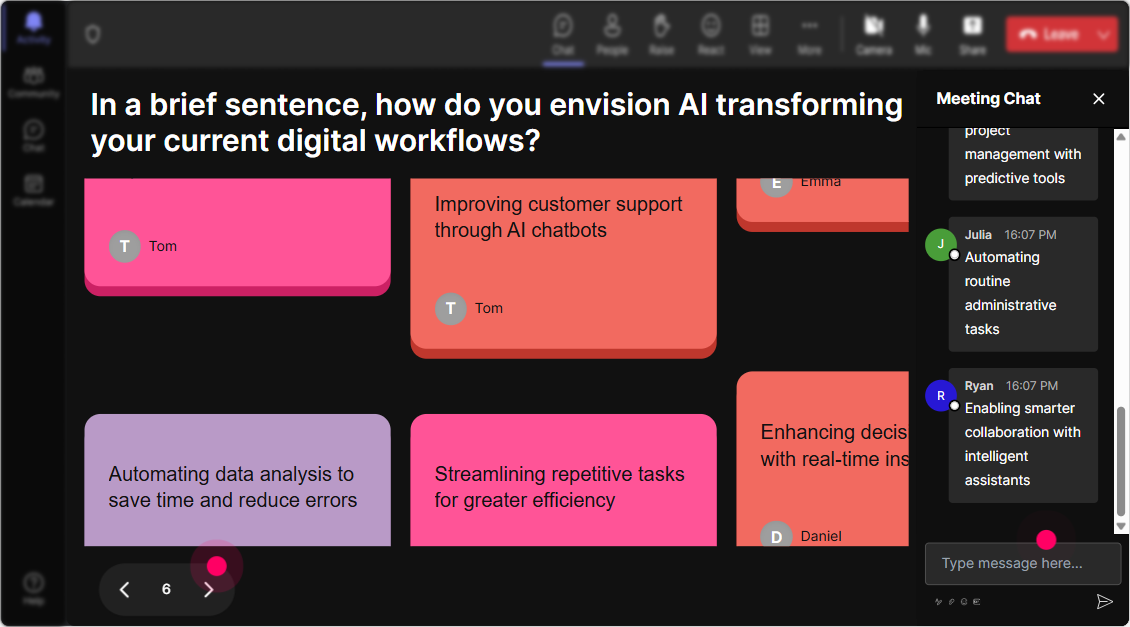The height and width of the screenshot is (627, 1130).
Task: Share your screen content
Action: point(972,35)
